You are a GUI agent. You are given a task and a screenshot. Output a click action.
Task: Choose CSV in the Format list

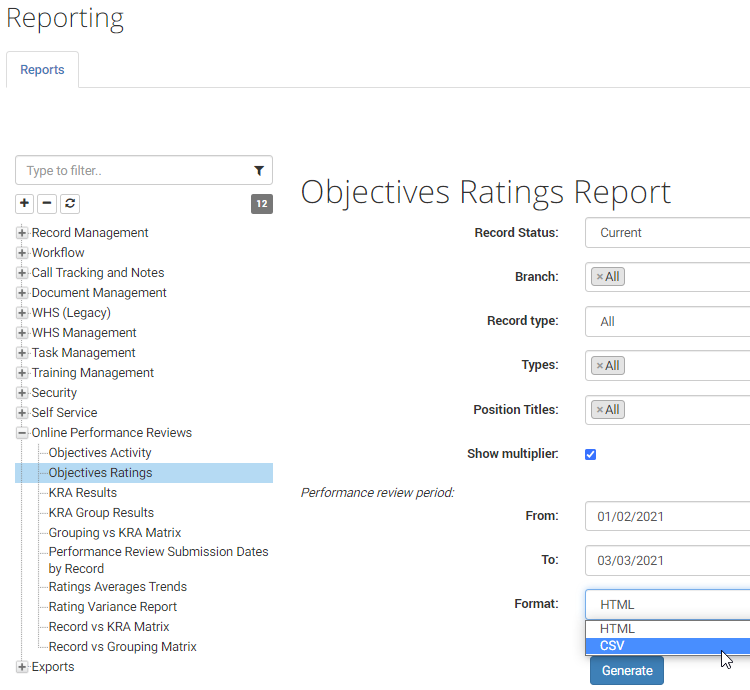[668, 646]
